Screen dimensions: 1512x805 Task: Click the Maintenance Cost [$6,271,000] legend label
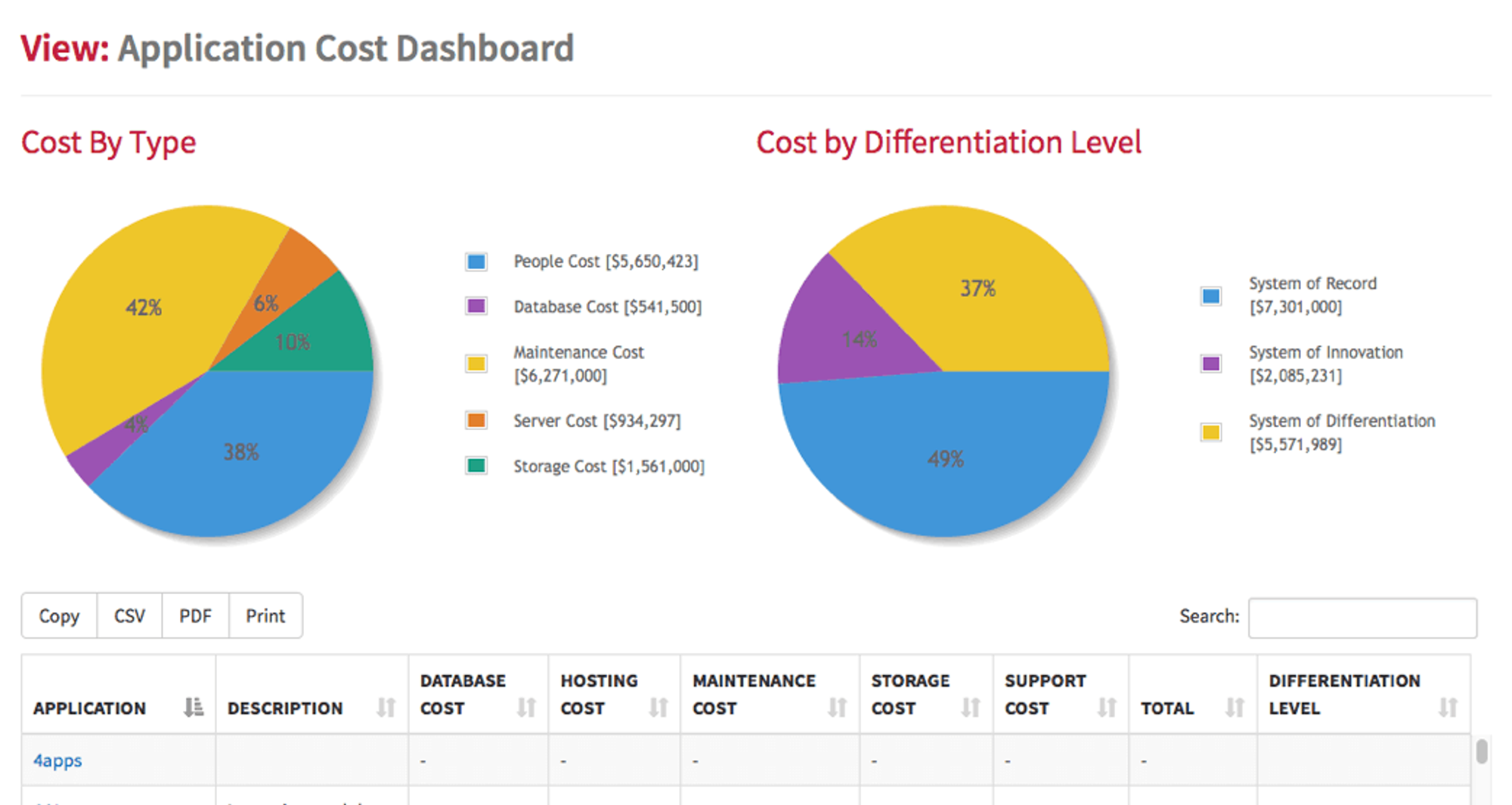(578, 364)
